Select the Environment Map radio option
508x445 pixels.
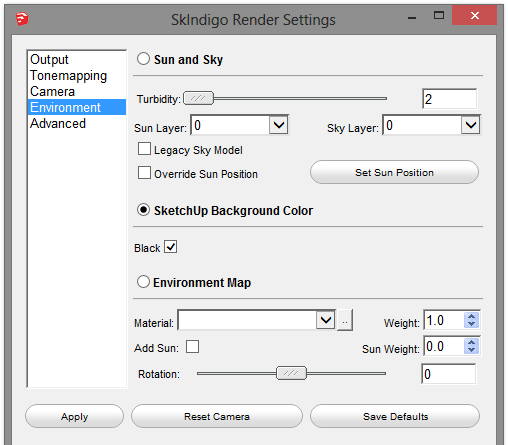143,282
